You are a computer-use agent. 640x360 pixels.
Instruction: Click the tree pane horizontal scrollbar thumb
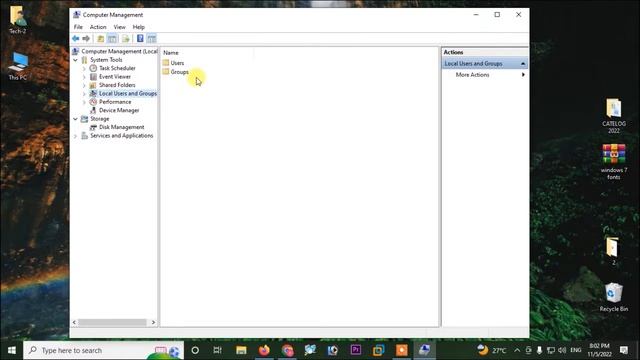[112, 322]
